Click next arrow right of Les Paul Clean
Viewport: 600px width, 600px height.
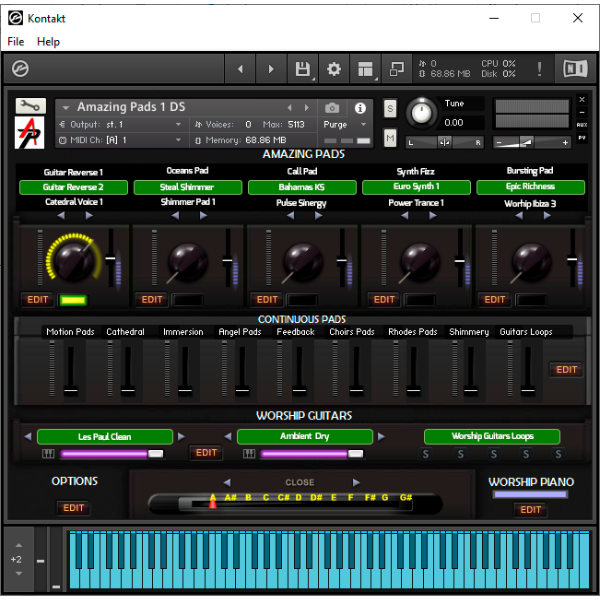[x=181, y=437]
